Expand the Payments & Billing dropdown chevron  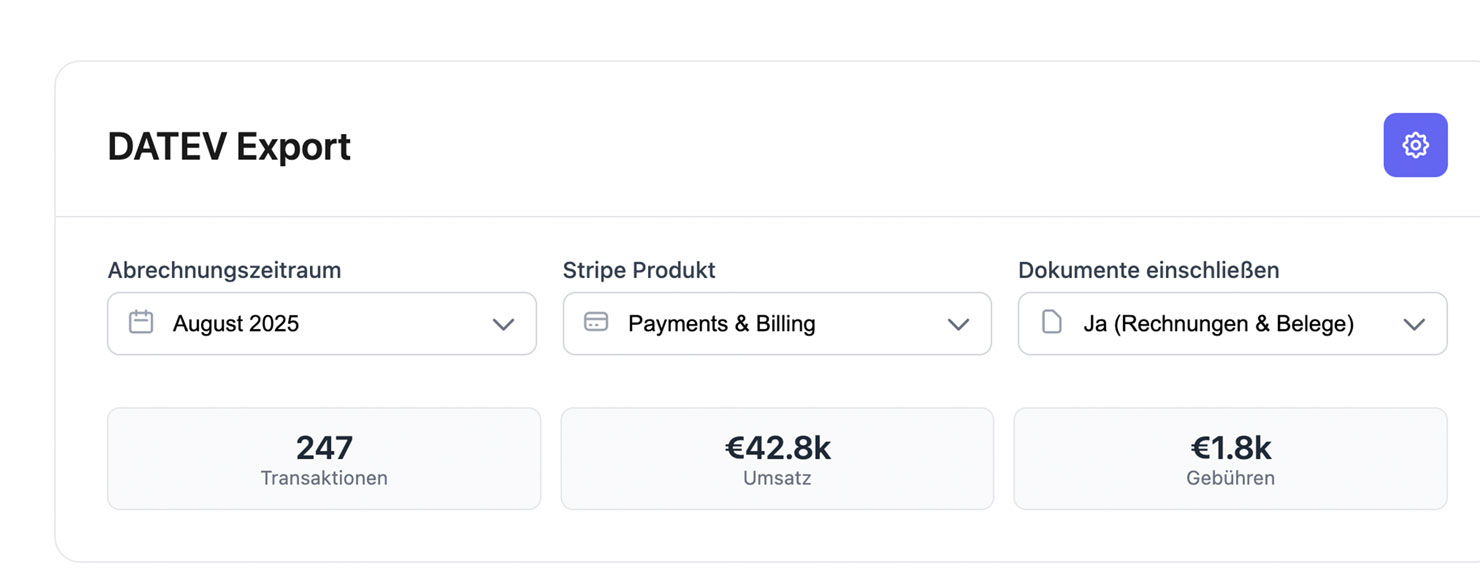coord(958,324)
